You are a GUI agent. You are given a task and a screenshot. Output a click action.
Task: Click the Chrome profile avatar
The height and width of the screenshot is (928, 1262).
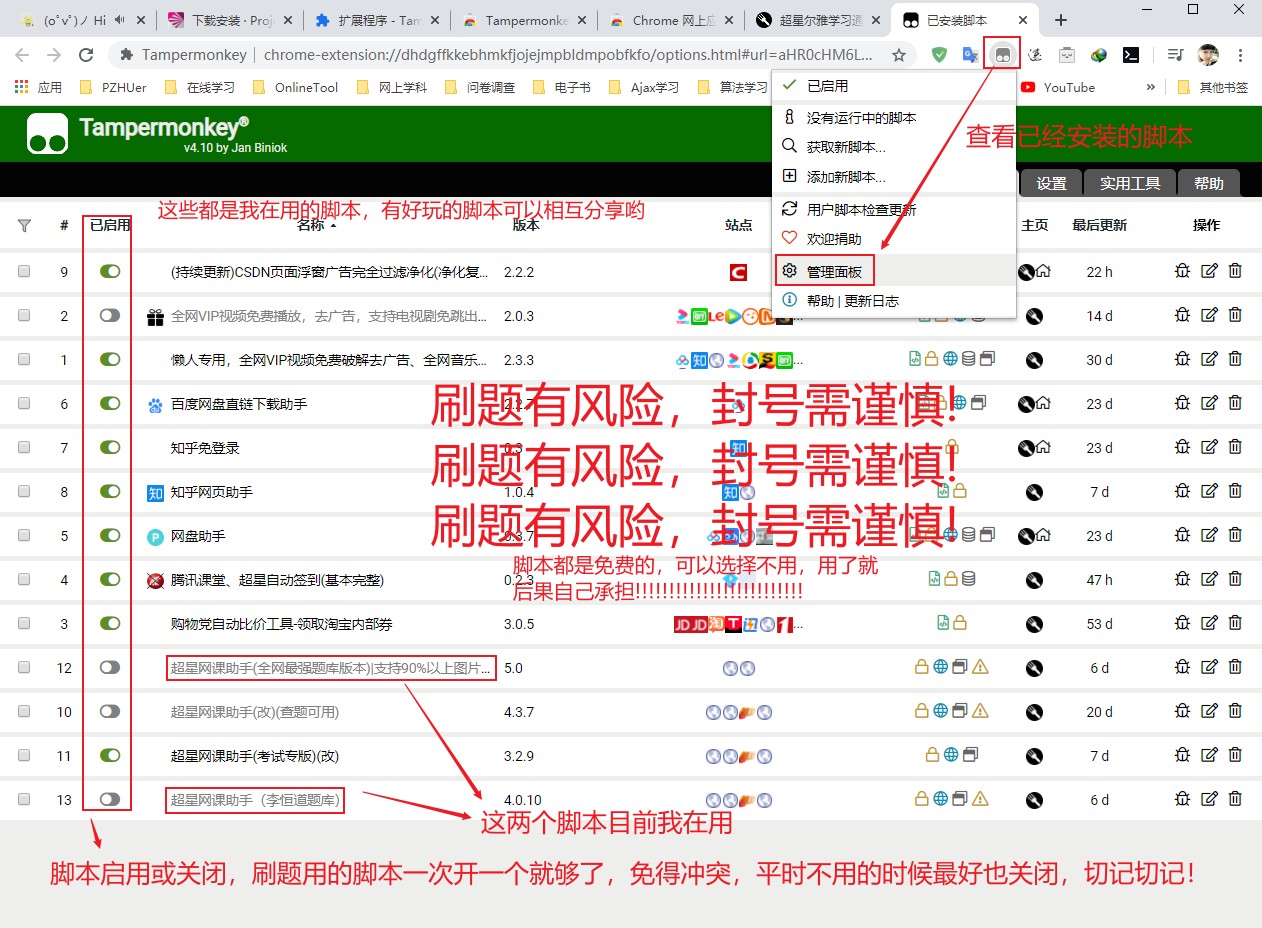[1209, 55]
